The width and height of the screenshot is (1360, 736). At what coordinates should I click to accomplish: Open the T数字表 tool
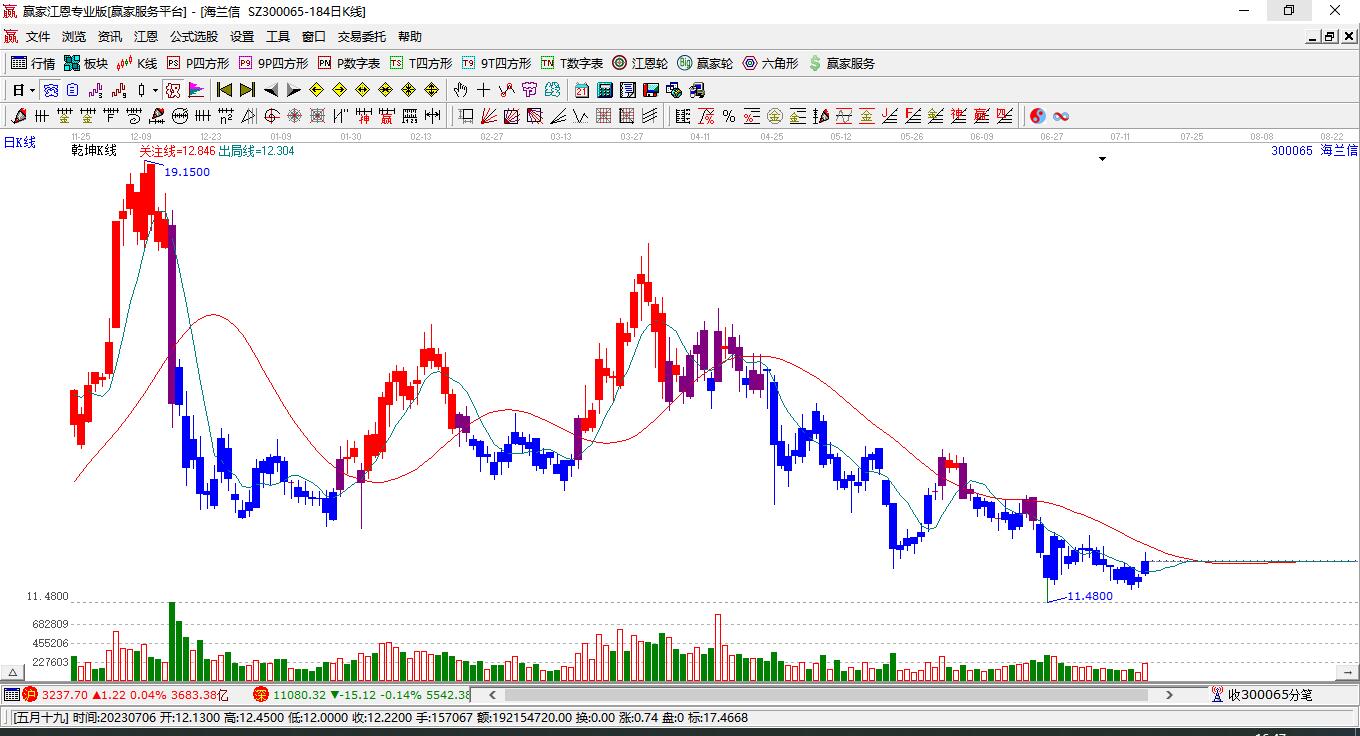[572, 63]
